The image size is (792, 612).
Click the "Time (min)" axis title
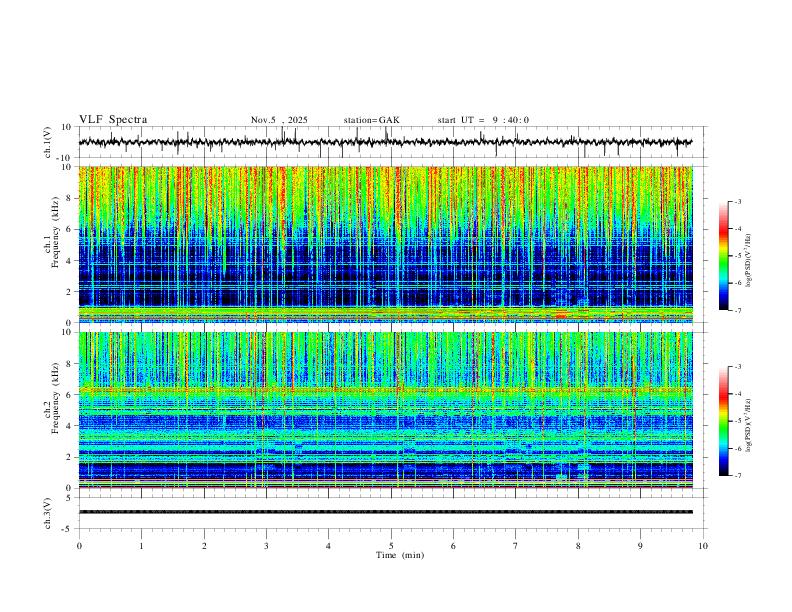(400, 555)
